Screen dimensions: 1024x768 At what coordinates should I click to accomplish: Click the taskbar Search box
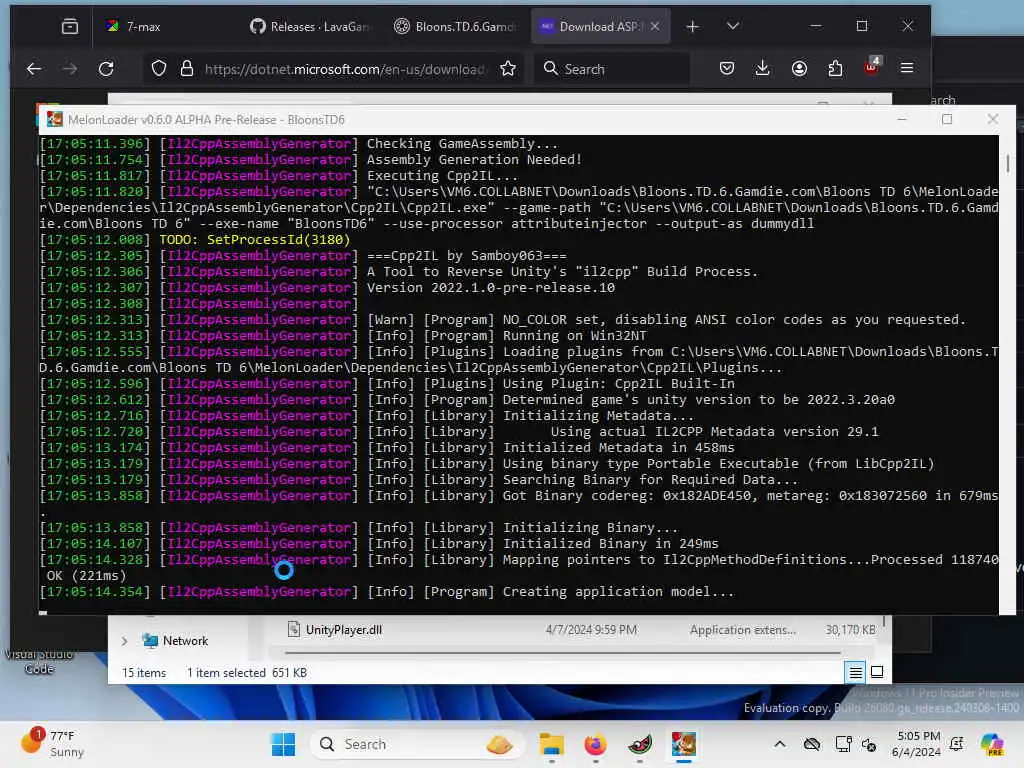coord(417,744)
